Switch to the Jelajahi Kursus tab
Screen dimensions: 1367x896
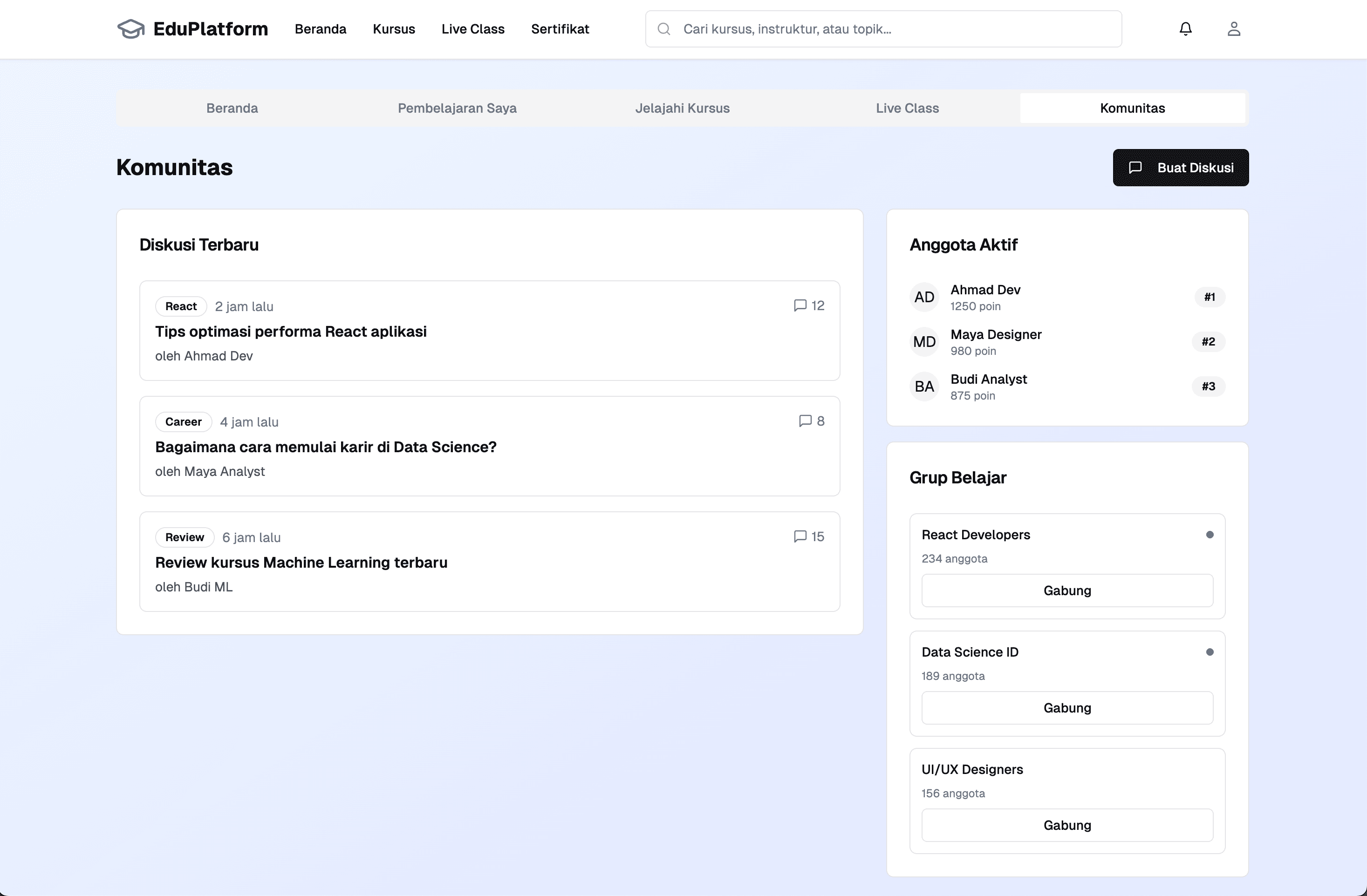click(683, 108)
